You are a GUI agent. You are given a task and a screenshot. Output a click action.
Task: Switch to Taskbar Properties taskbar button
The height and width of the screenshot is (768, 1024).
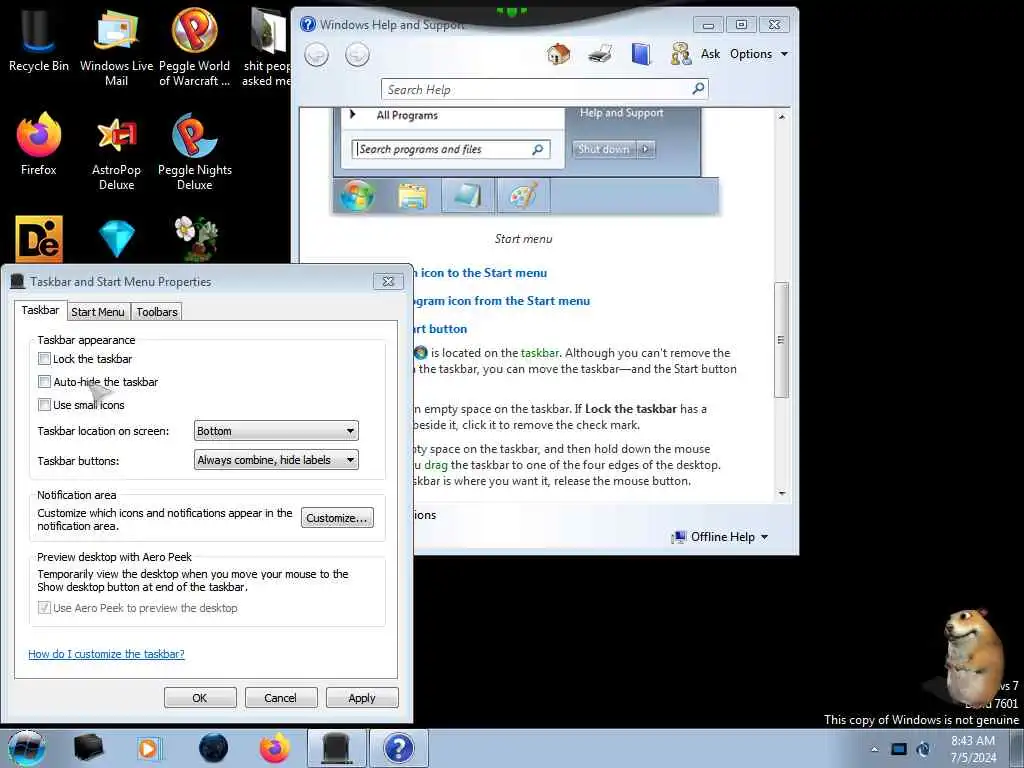pos(337,748)
